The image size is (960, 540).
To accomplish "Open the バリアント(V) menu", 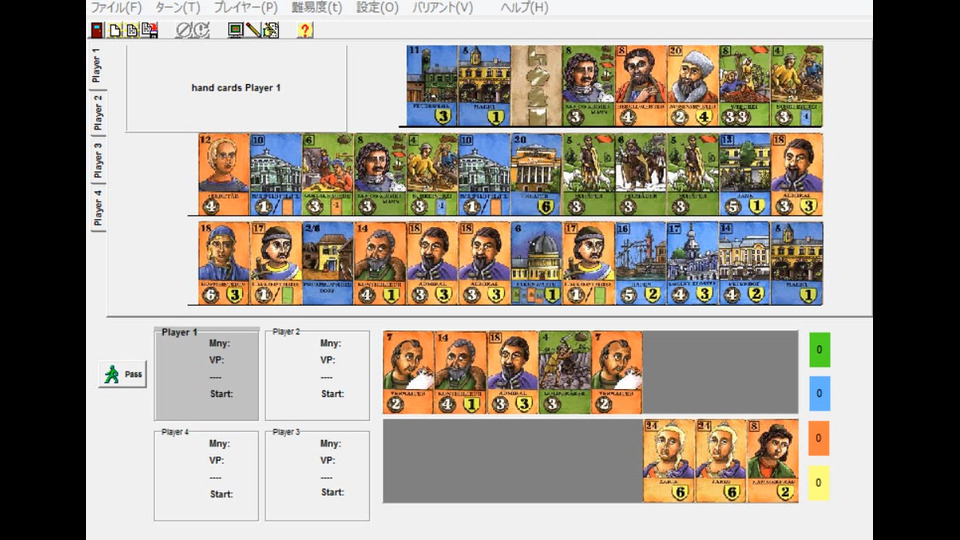I will pyautogui.click(x=442, y=7).
